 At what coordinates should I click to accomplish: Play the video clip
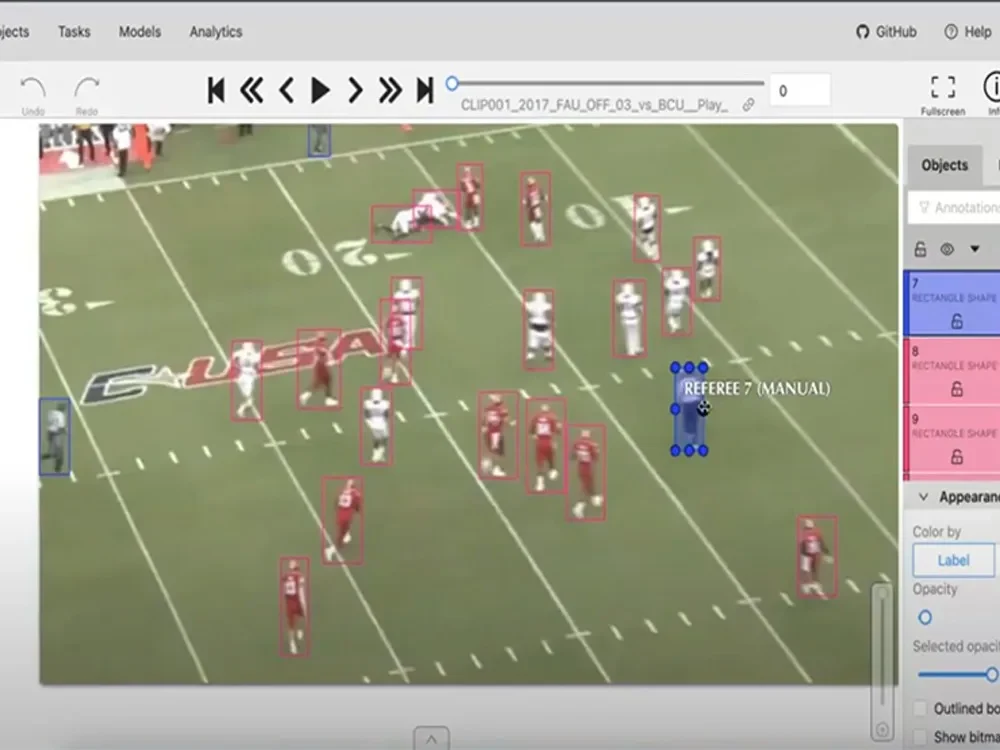point(320,90)
